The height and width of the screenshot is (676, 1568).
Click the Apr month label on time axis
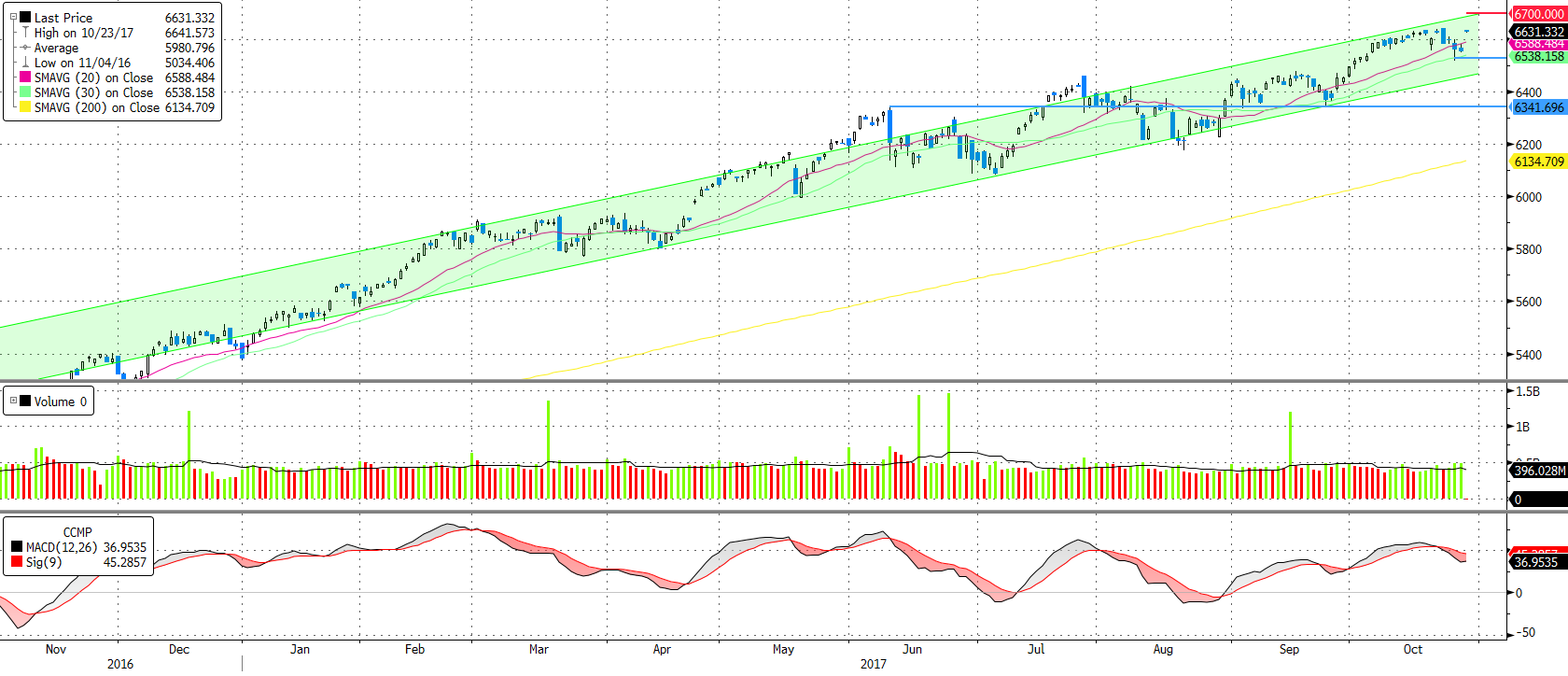(x=662, y=649)
